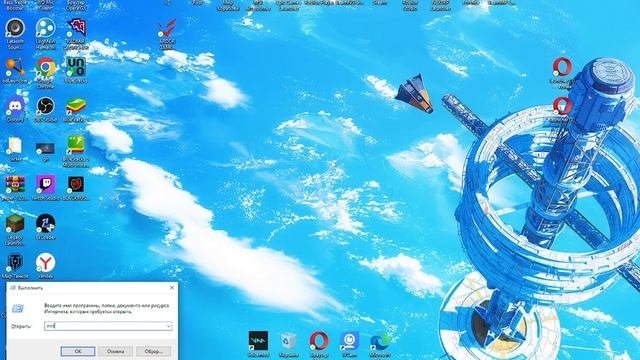Select the blank document file icon
This screenshot has width=640, height=360.
[15, 146]
